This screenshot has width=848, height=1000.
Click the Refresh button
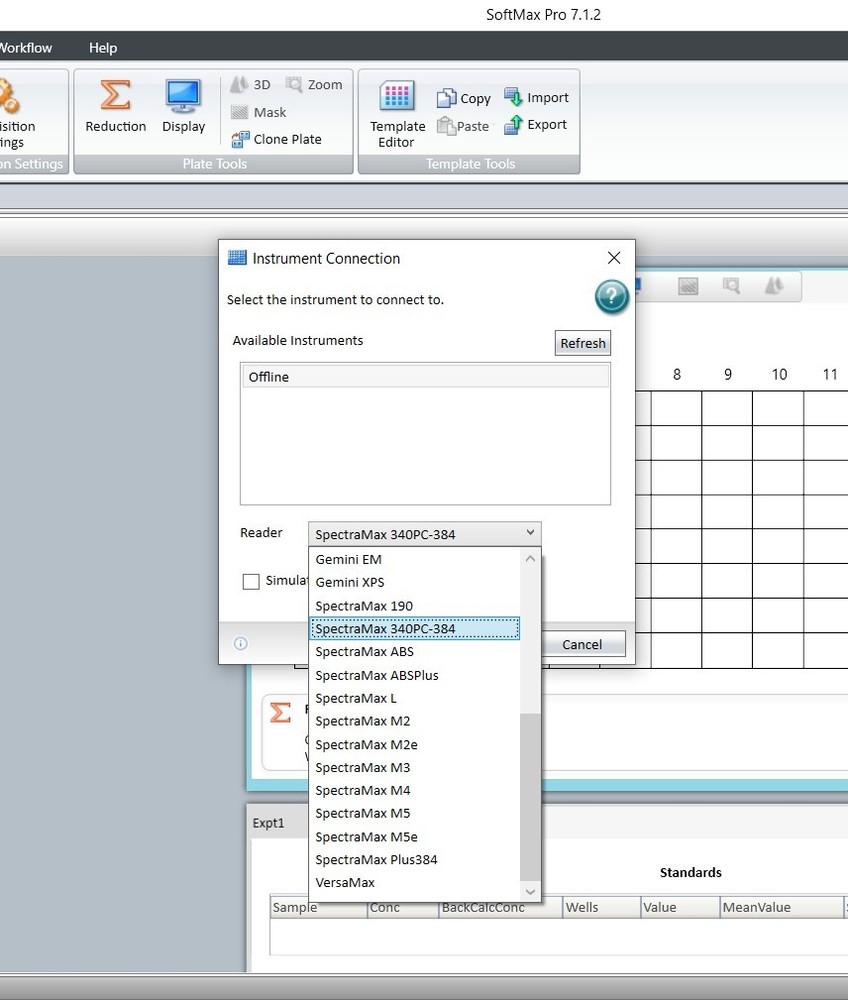[x=583, y=343]
